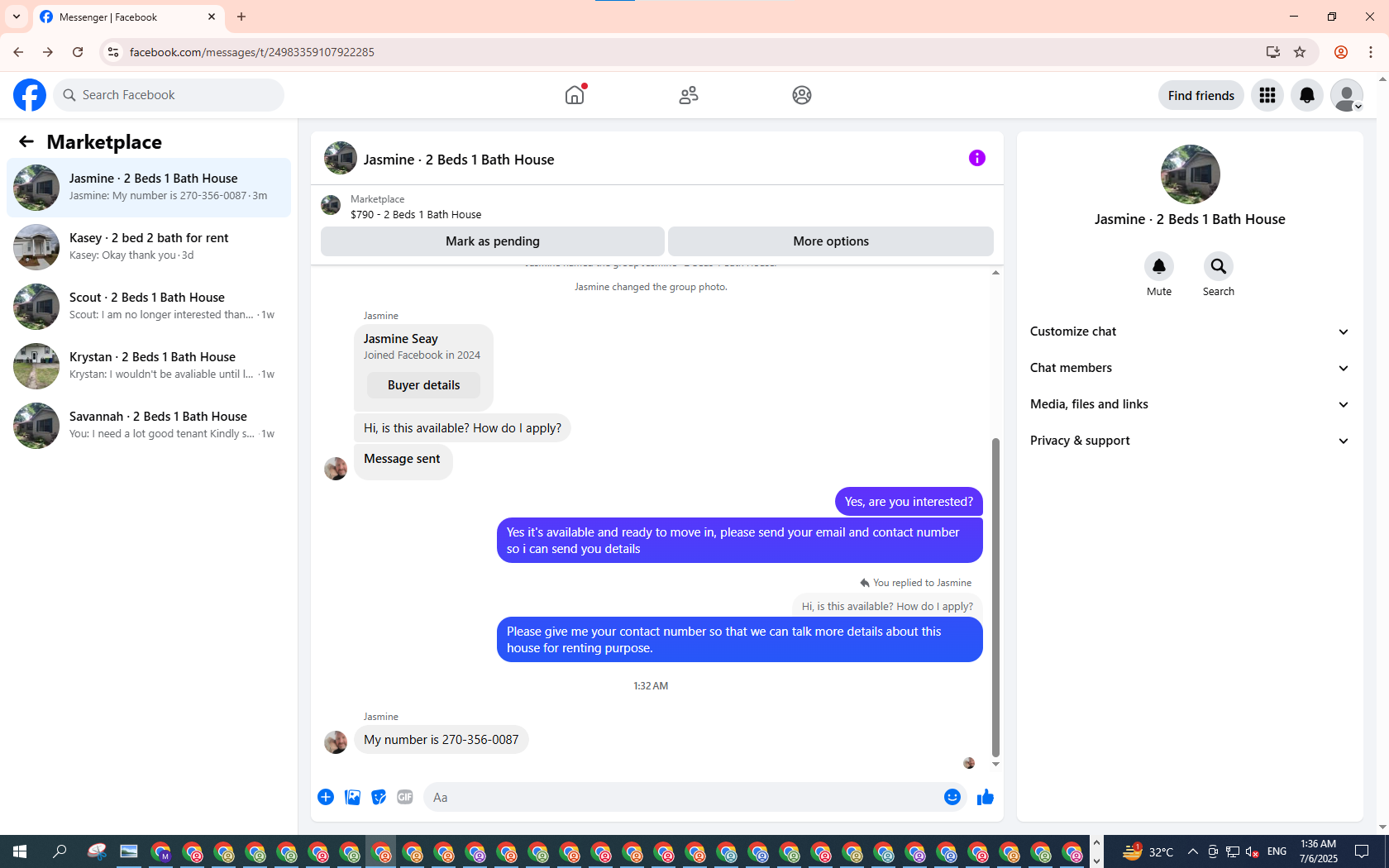This screenshot has width=1389, height=868.
Task: Click the 'My number is 270-356-0087' message
Action: pos(442,740)
